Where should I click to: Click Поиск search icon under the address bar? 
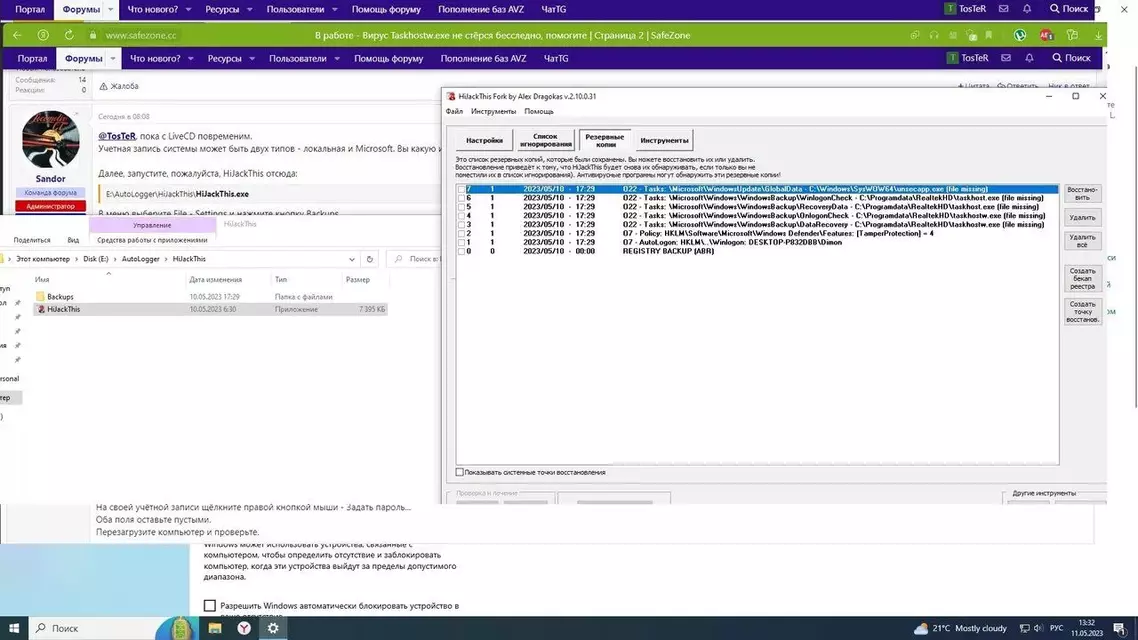pyautogui.click(x=1071, y=58)
